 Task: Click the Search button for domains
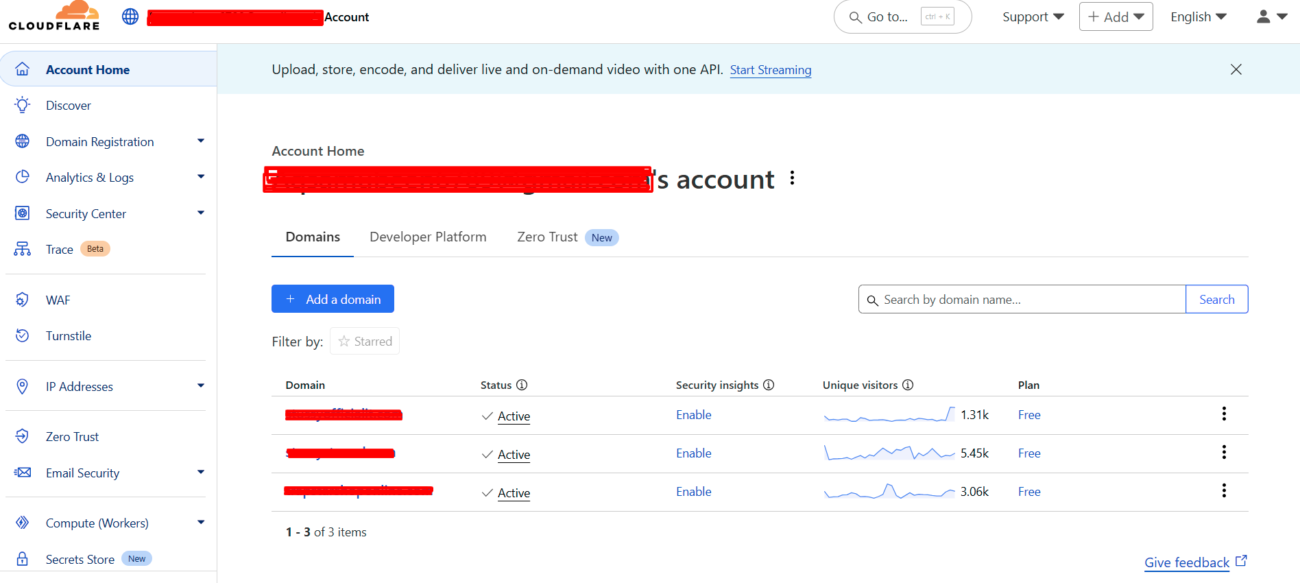click(x=1217, y=299)
